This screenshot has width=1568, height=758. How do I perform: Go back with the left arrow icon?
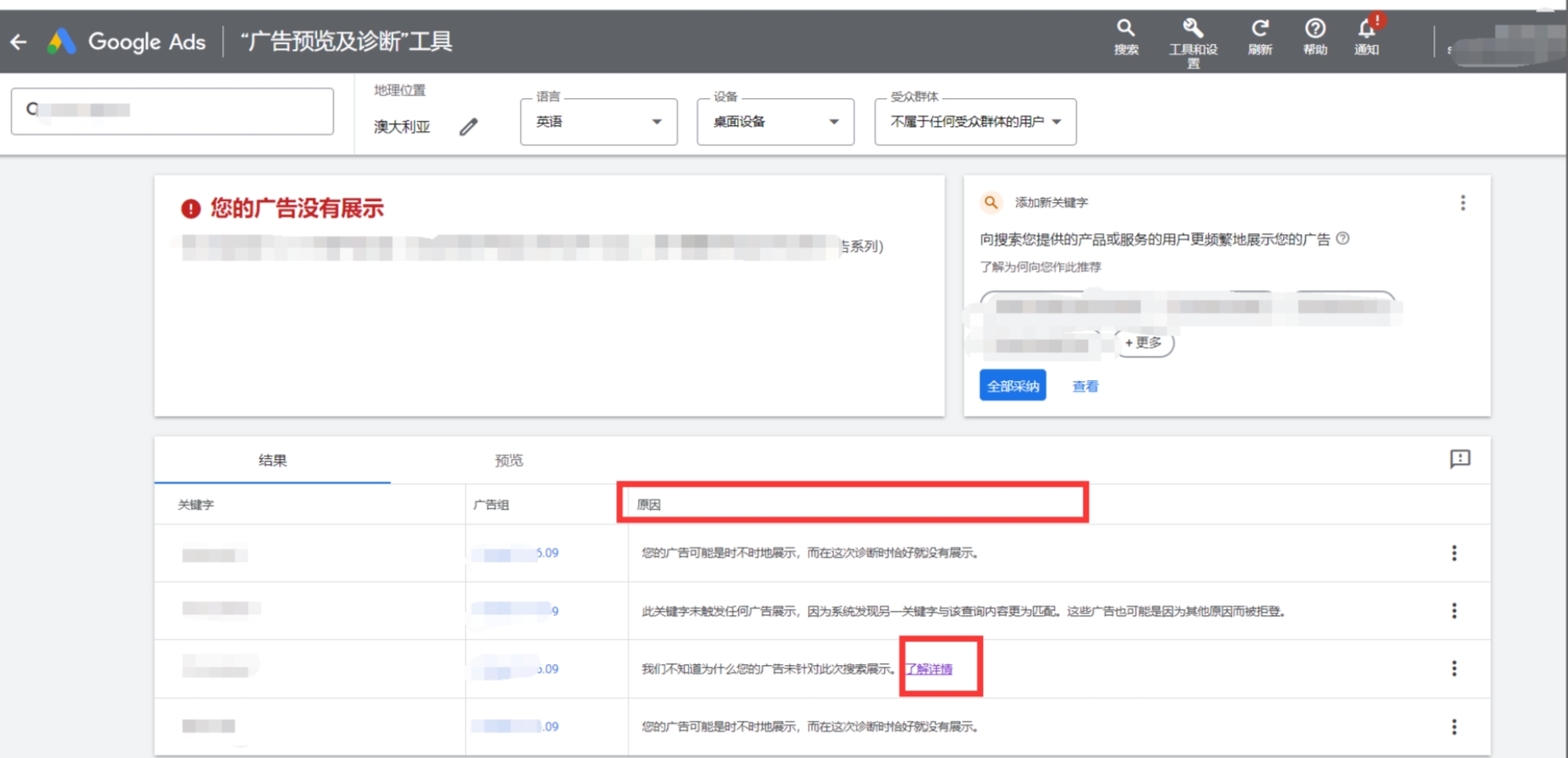point(19,41)
